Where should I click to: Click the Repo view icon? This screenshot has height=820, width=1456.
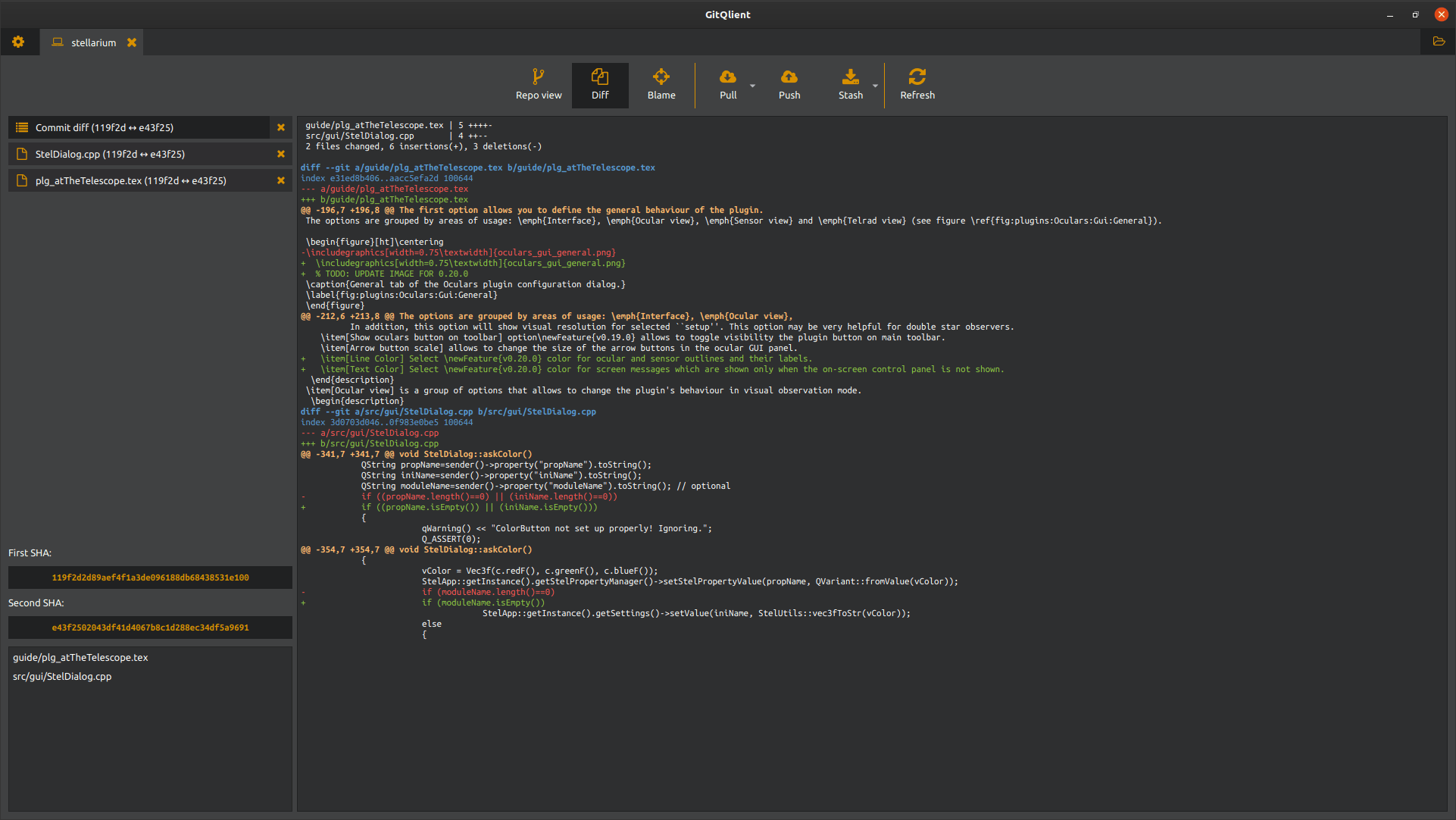point(537,84)
